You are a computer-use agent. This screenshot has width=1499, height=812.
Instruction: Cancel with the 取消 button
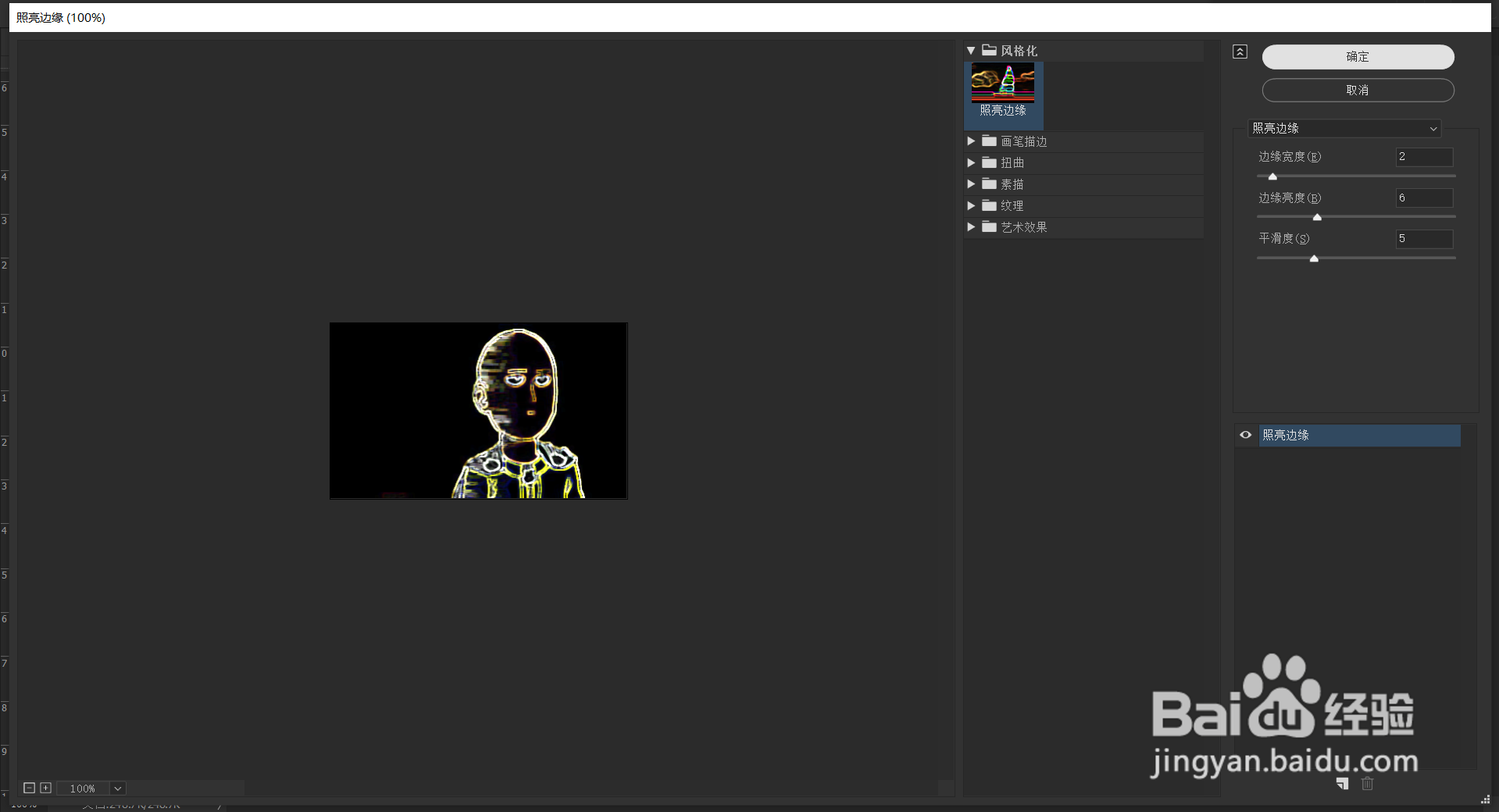click(1358, 91)
